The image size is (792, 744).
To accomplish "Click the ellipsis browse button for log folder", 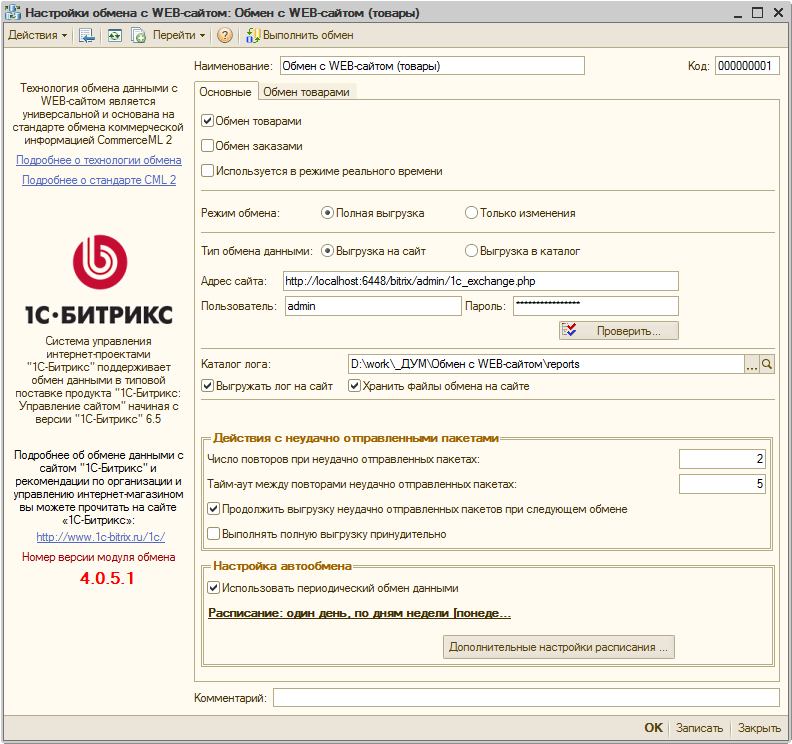I will tap(752, 364).
